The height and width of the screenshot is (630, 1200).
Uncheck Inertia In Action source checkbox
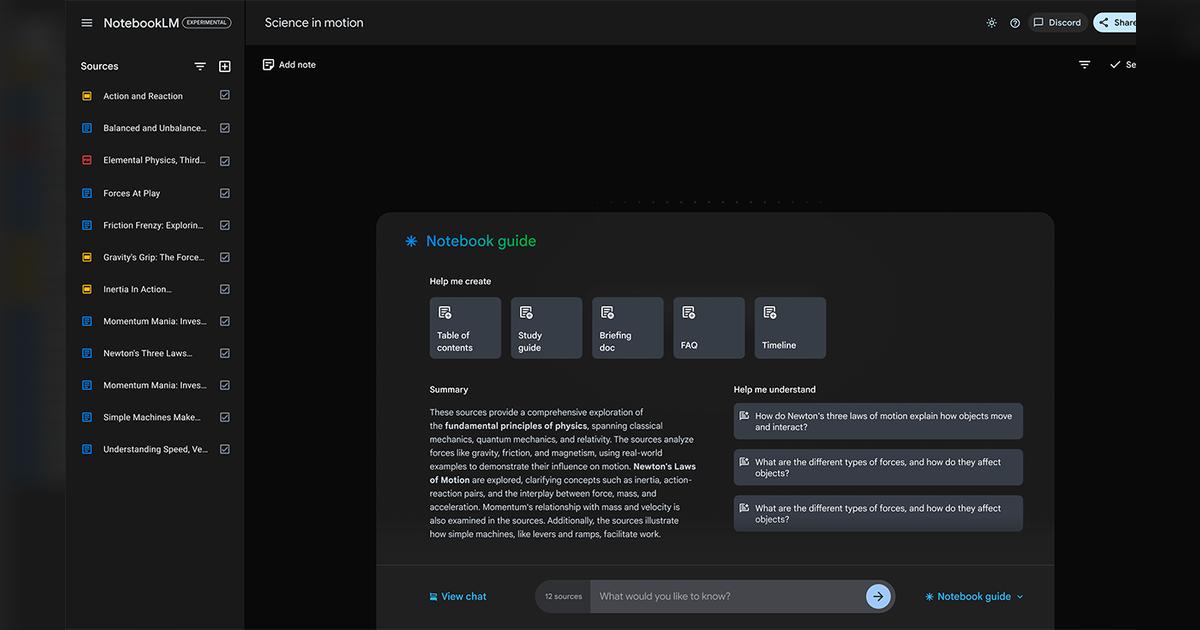pos(225,289)
